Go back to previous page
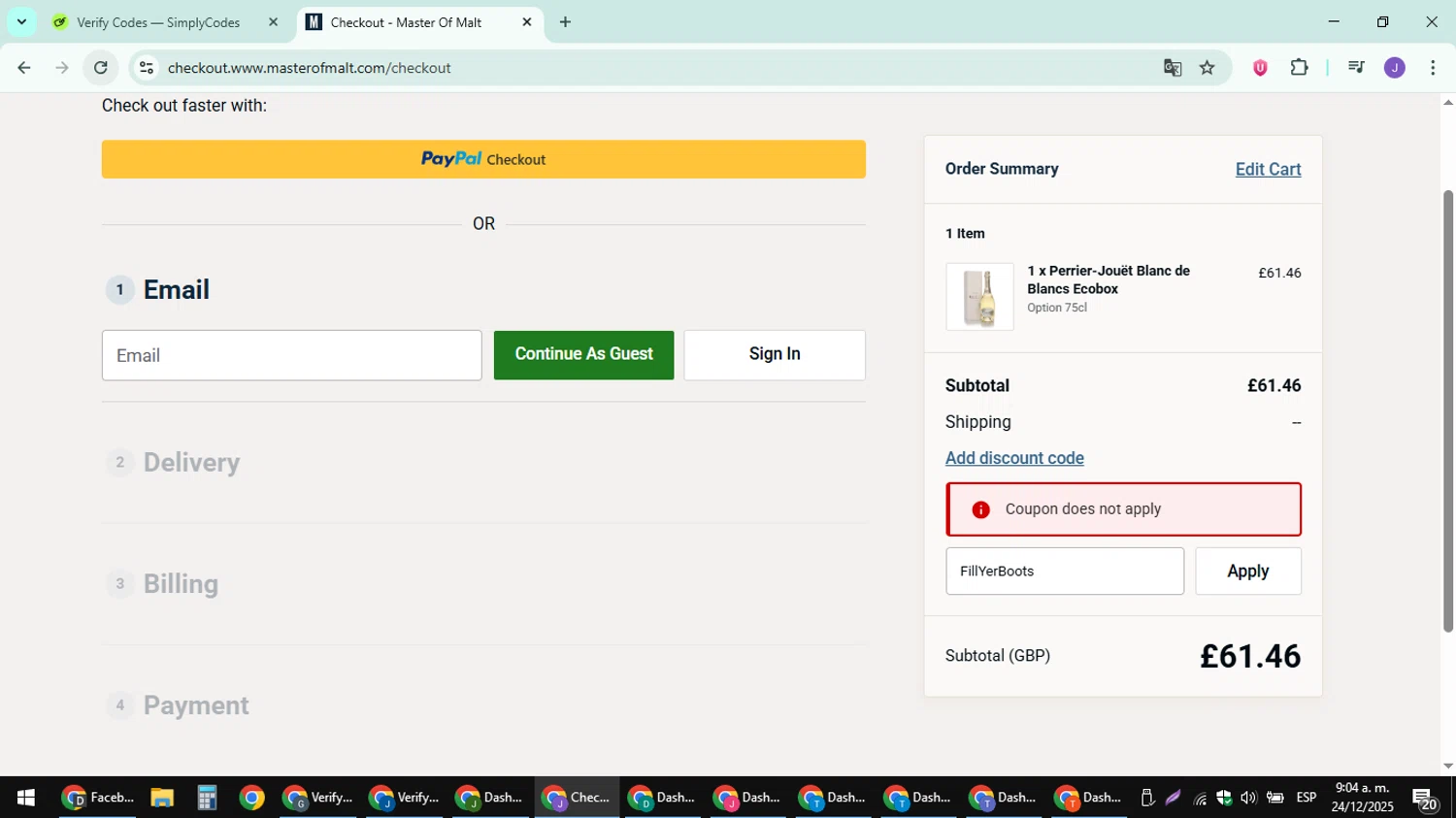 [x=24, y=68]
